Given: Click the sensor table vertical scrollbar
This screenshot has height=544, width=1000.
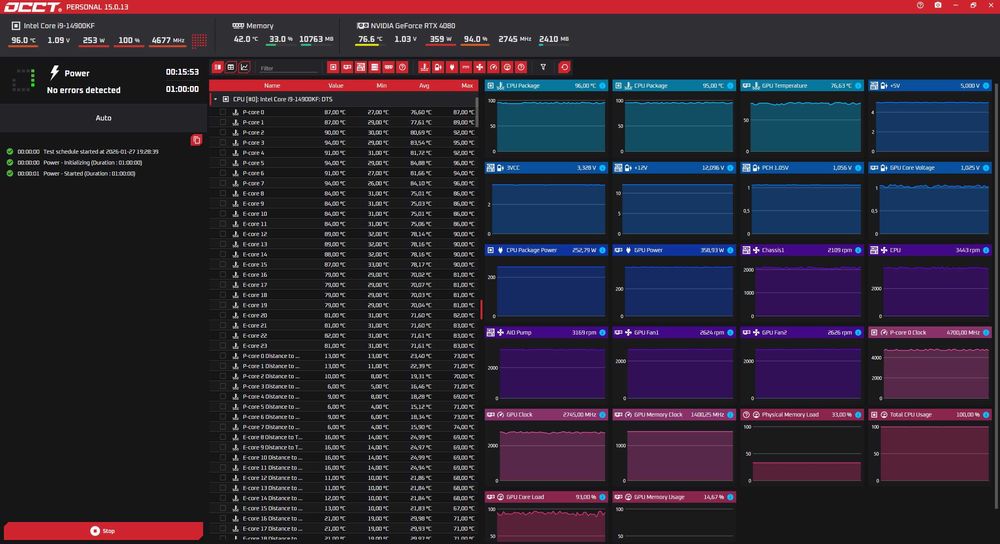Looking at the screenshot, I should point(476,112).
